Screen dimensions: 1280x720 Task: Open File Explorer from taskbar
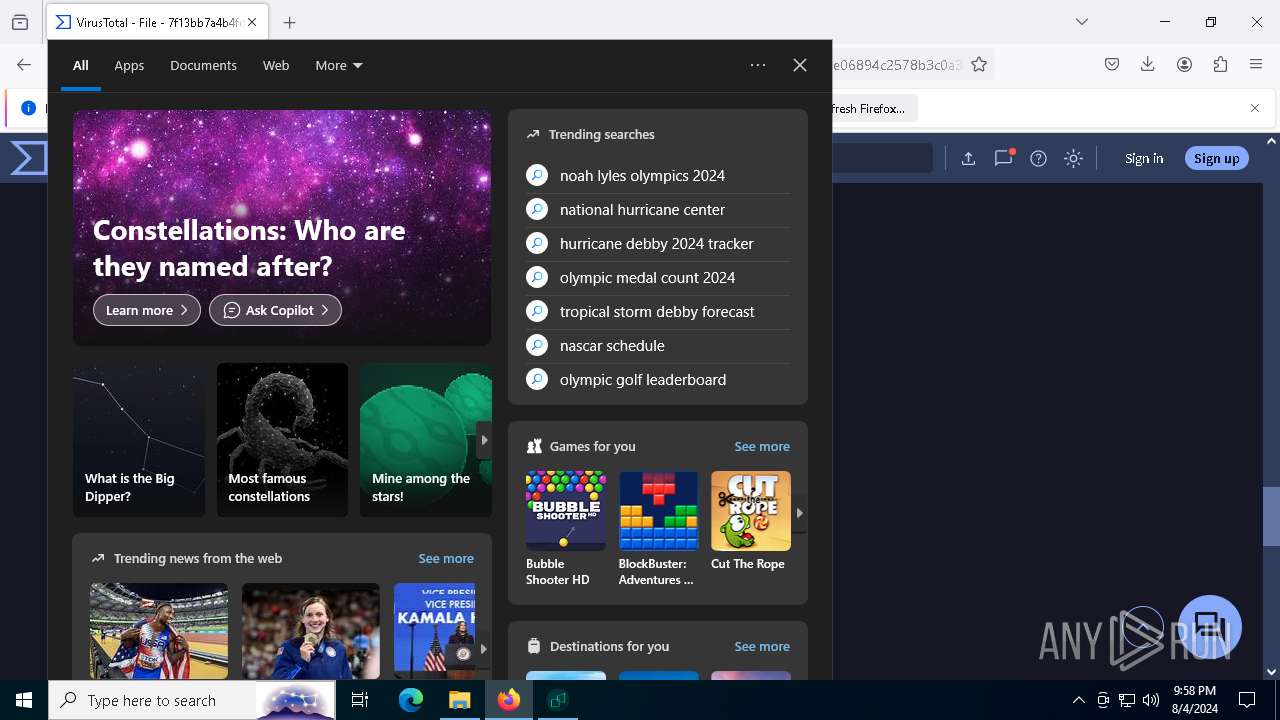(x=459, y=700)
